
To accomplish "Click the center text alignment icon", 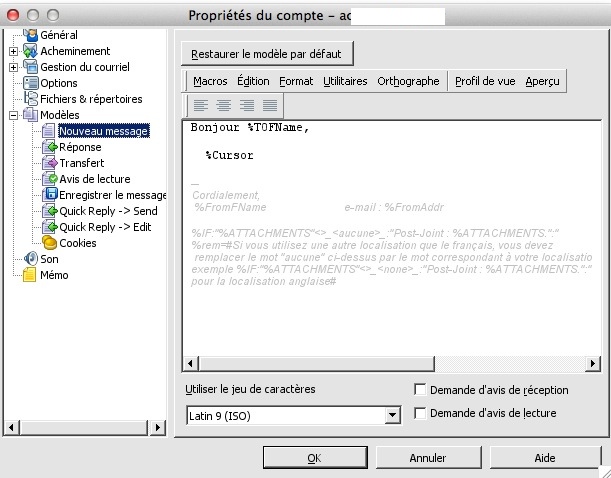I will pyautogui.click(x=223, y=105).
